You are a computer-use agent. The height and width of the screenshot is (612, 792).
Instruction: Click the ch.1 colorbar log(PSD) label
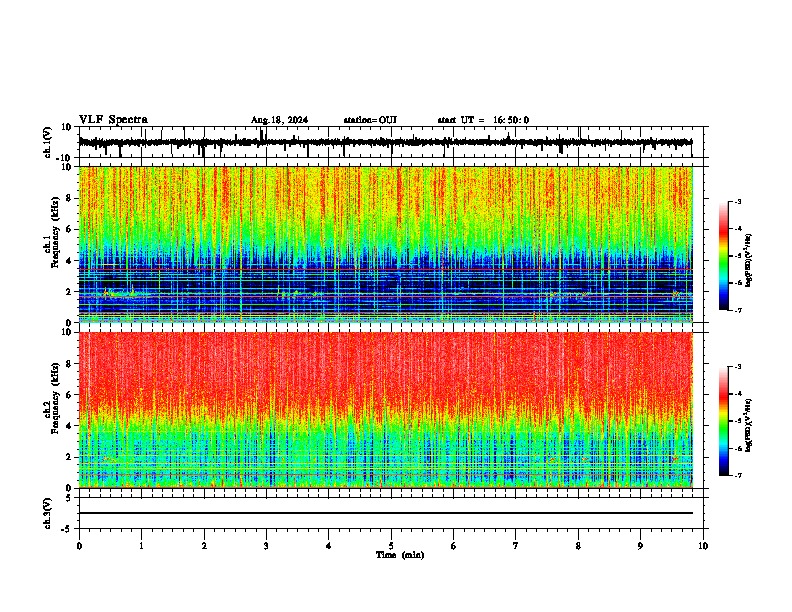[x=748, y=261]
